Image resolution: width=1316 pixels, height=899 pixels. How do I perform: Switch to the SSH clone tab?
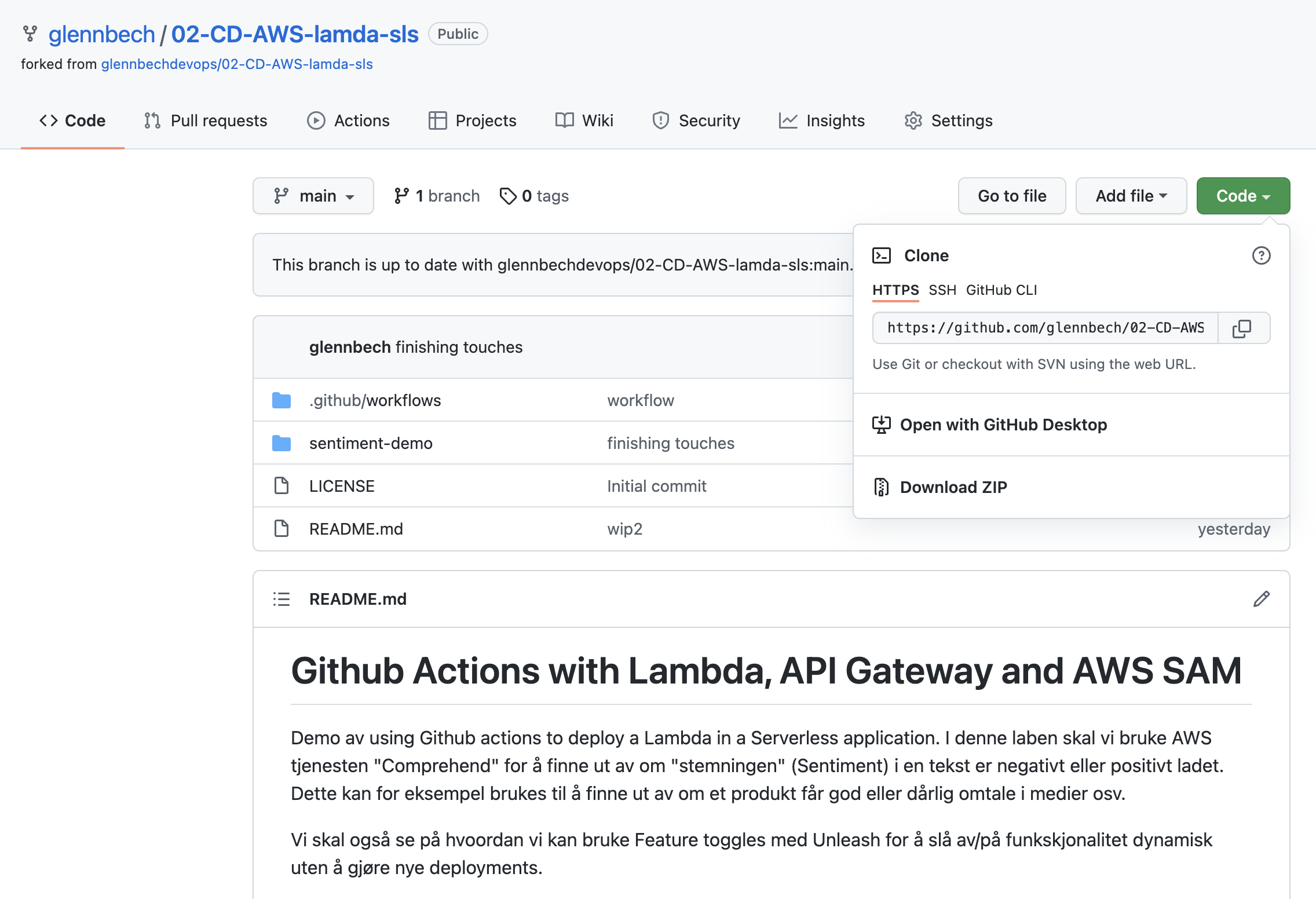click(x=942, y=290)
